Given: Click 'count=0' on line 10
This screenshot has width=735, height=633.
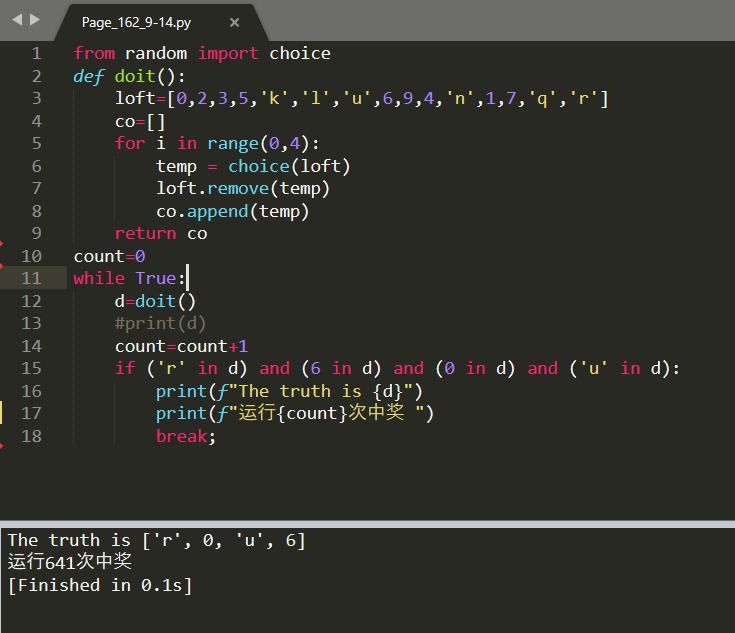Looking at the screenshot, I should pyautogui.click(x=110, y=256).
